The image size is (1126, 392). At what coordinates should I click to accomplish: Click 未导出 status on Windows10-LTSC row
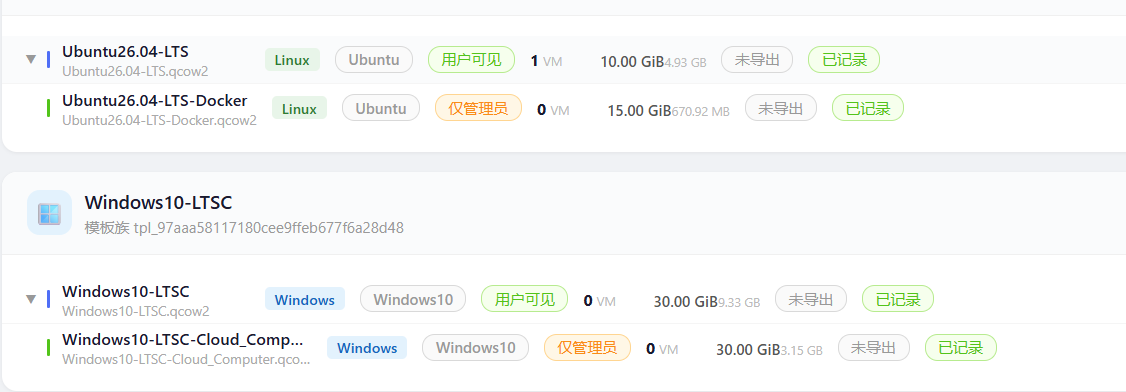tap(811, 299)
